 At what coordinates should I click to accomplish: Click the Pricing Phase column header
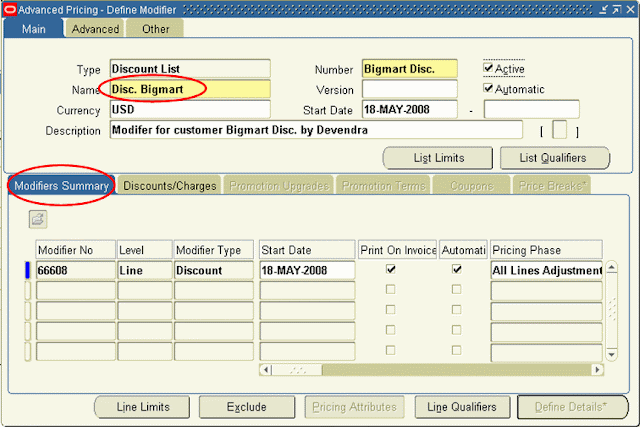(547, 250)
